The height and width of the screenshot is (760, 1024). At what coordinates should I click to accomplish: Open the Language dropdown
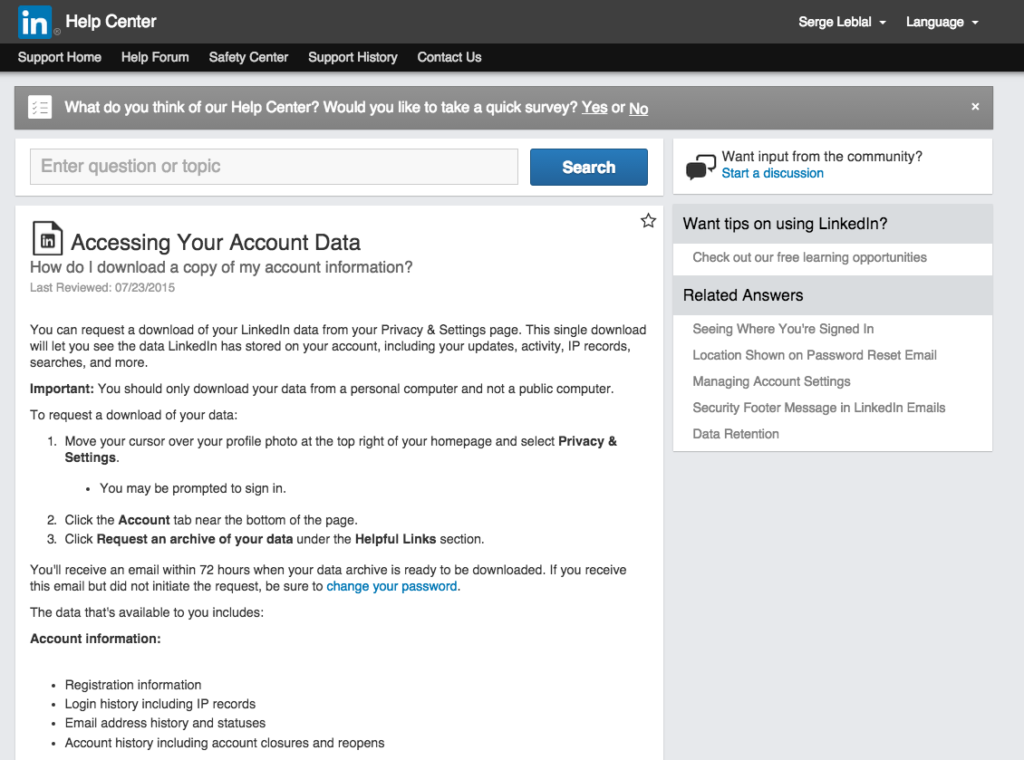click(942, 22)
